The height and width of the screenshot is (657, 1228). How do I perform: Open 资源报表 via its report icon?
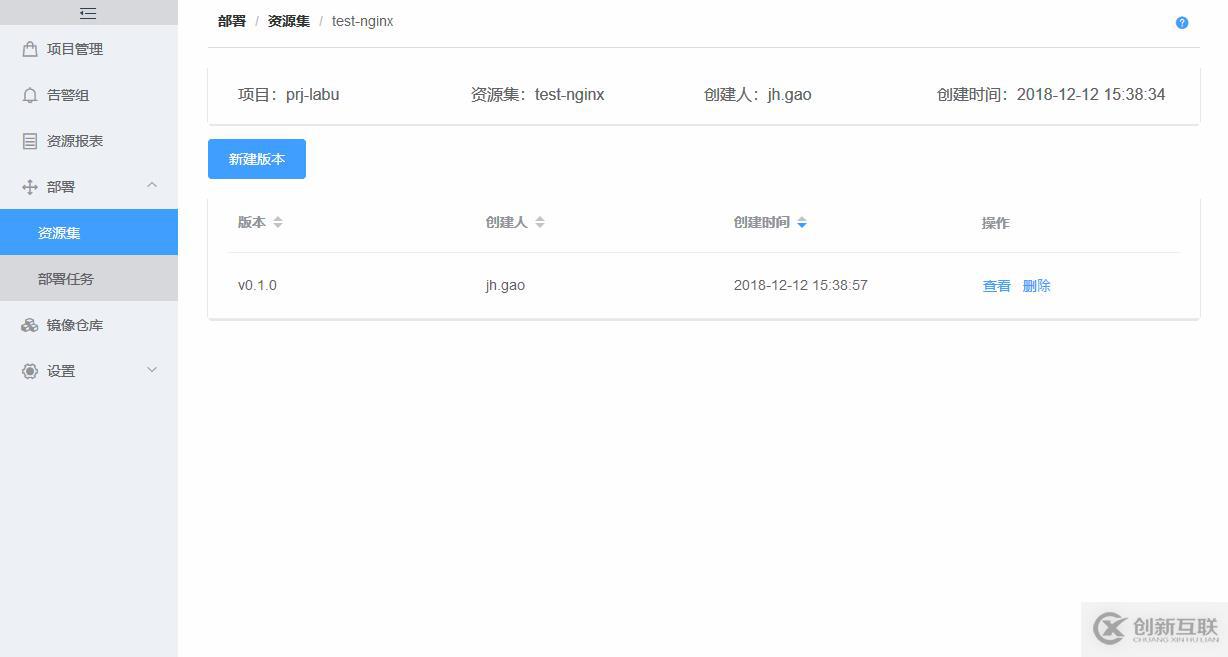[31, 140]
